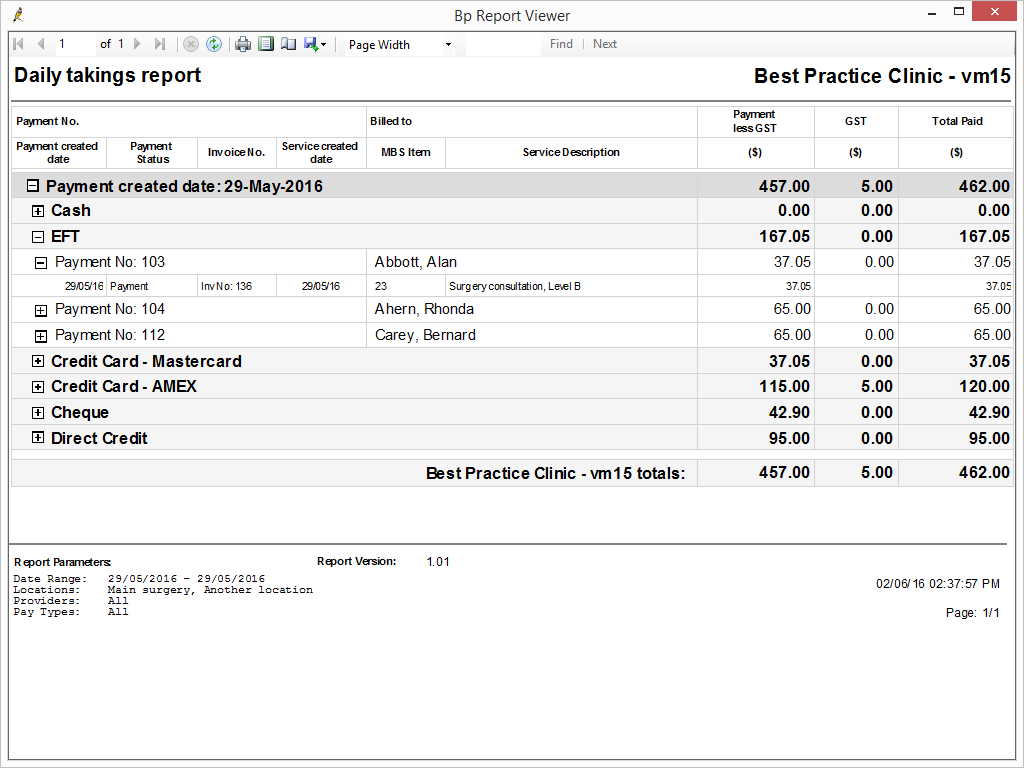Click the stop rendering icon
Screen dimensions: 1024x768
(191, 44)
